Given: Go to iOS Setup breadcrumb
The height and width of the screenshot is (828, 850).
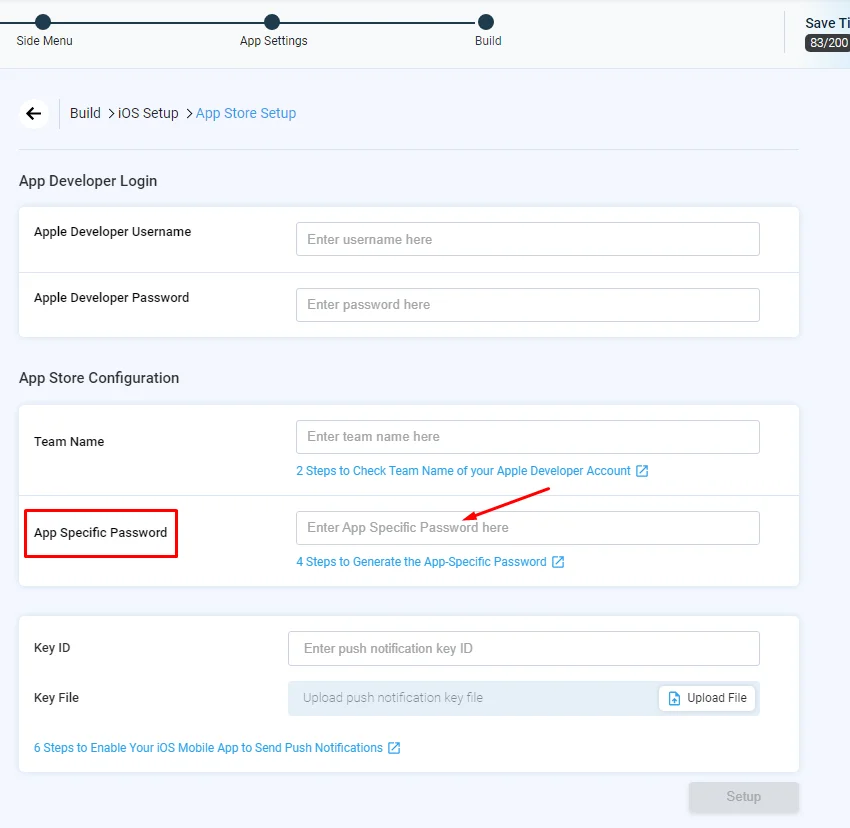Looking at the screenshot, I should click(148, 113).
